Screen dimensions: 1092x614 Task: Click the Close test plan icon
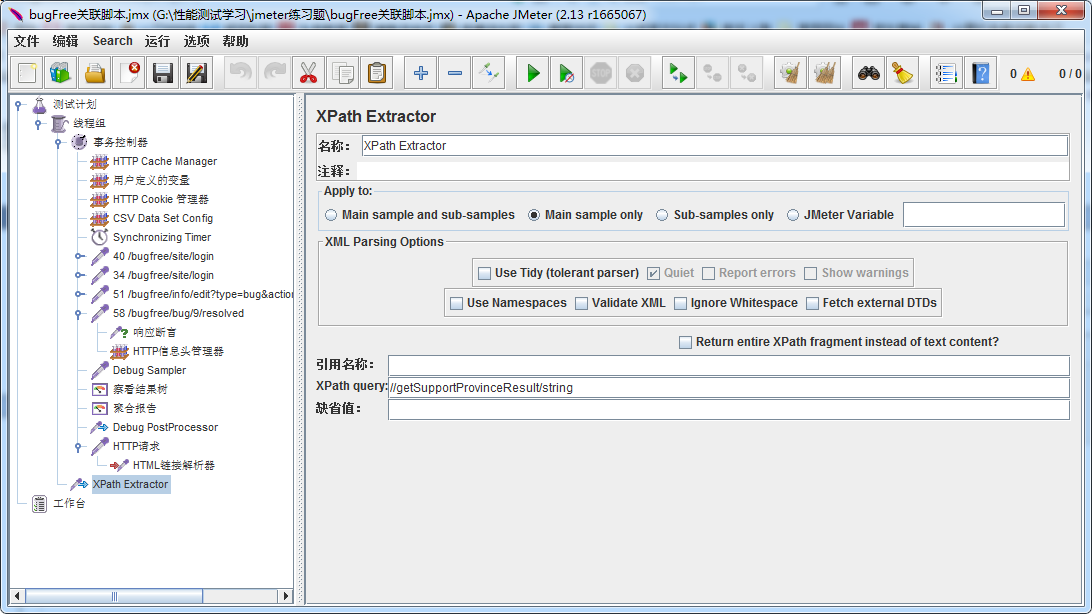coord(129,73)
